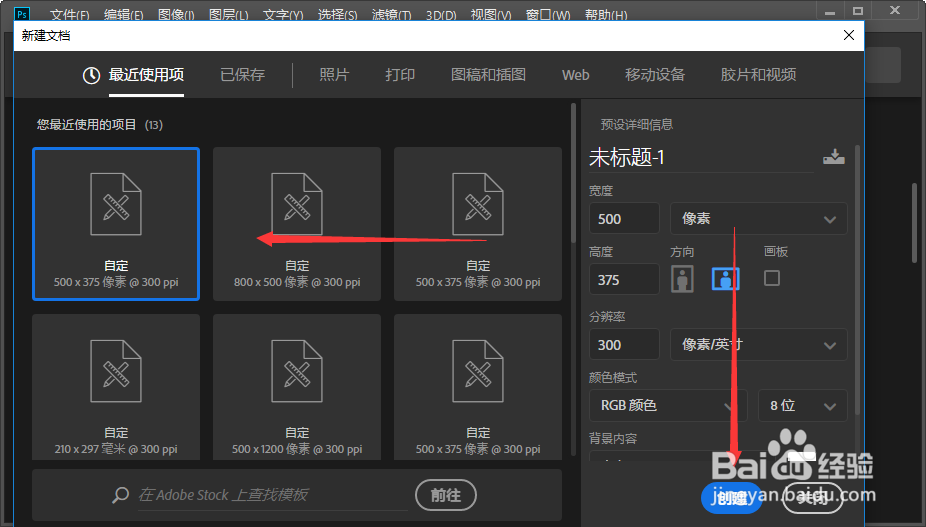Screen dimensions: 926x527
Task: Open the 图像(I) menu
Action: click(x=176, y=14)
